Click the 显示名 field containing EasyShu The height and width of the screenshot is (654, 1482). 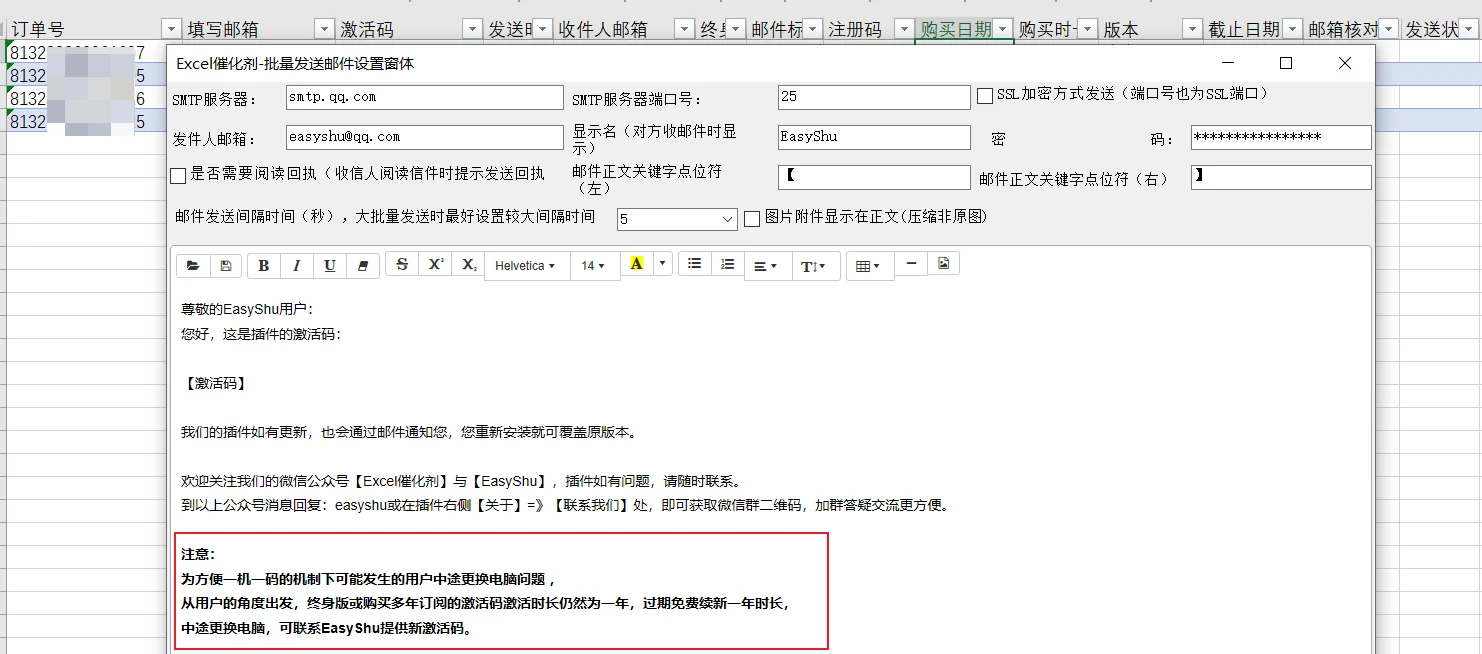point(874,137)
